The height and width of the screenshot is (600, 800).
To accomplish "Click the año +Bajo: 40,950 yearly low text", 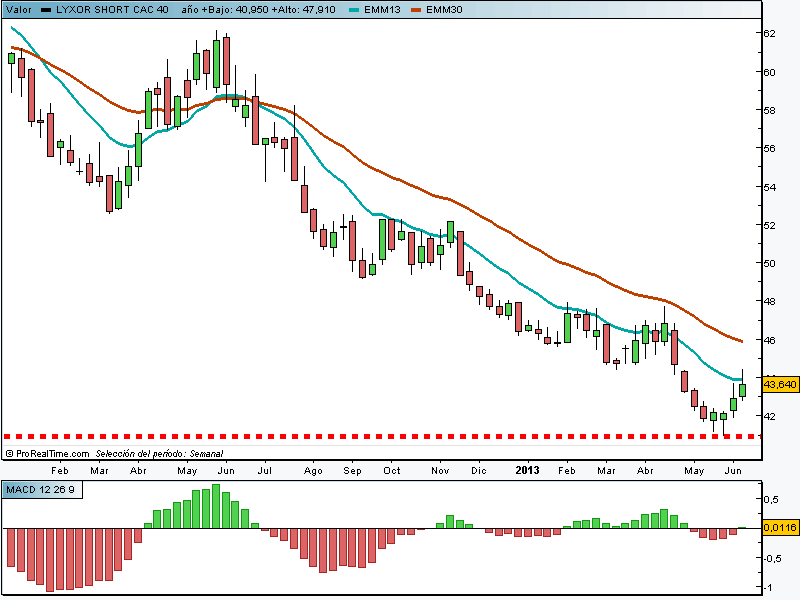I will click(212, 9).
